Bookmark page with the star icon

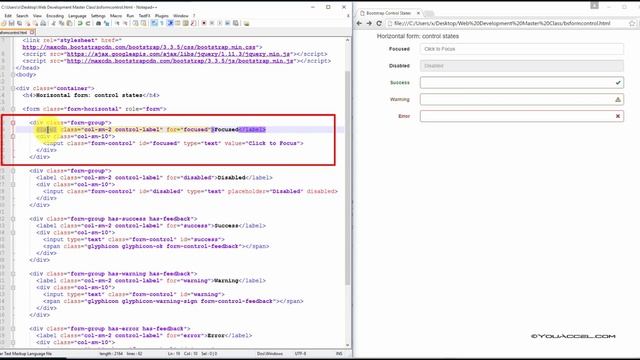click(x=632, y=23)
